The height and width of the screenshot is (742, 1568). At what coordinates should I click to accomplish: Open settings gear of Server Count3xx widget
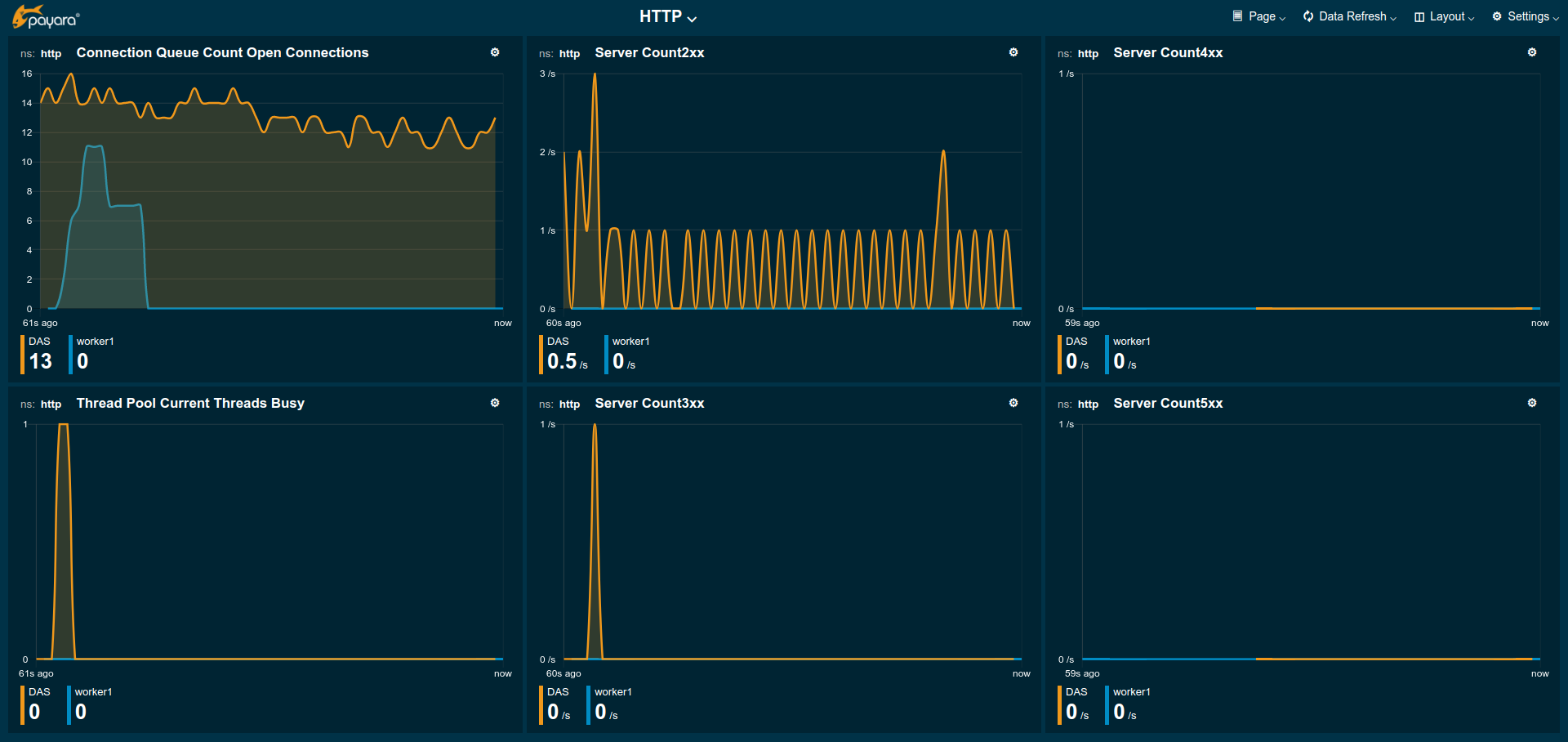pyautogui.click(x=1013, y=403)
